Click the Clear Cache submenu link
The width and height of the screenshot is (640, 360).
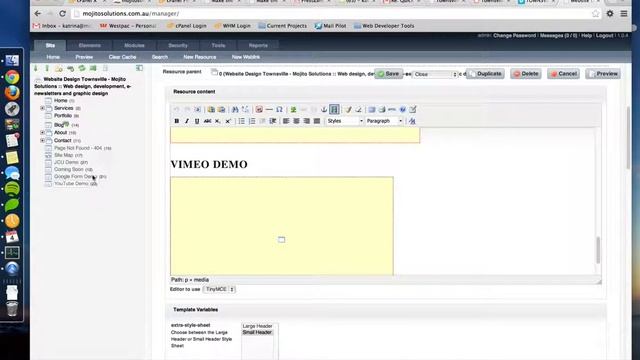122,57
